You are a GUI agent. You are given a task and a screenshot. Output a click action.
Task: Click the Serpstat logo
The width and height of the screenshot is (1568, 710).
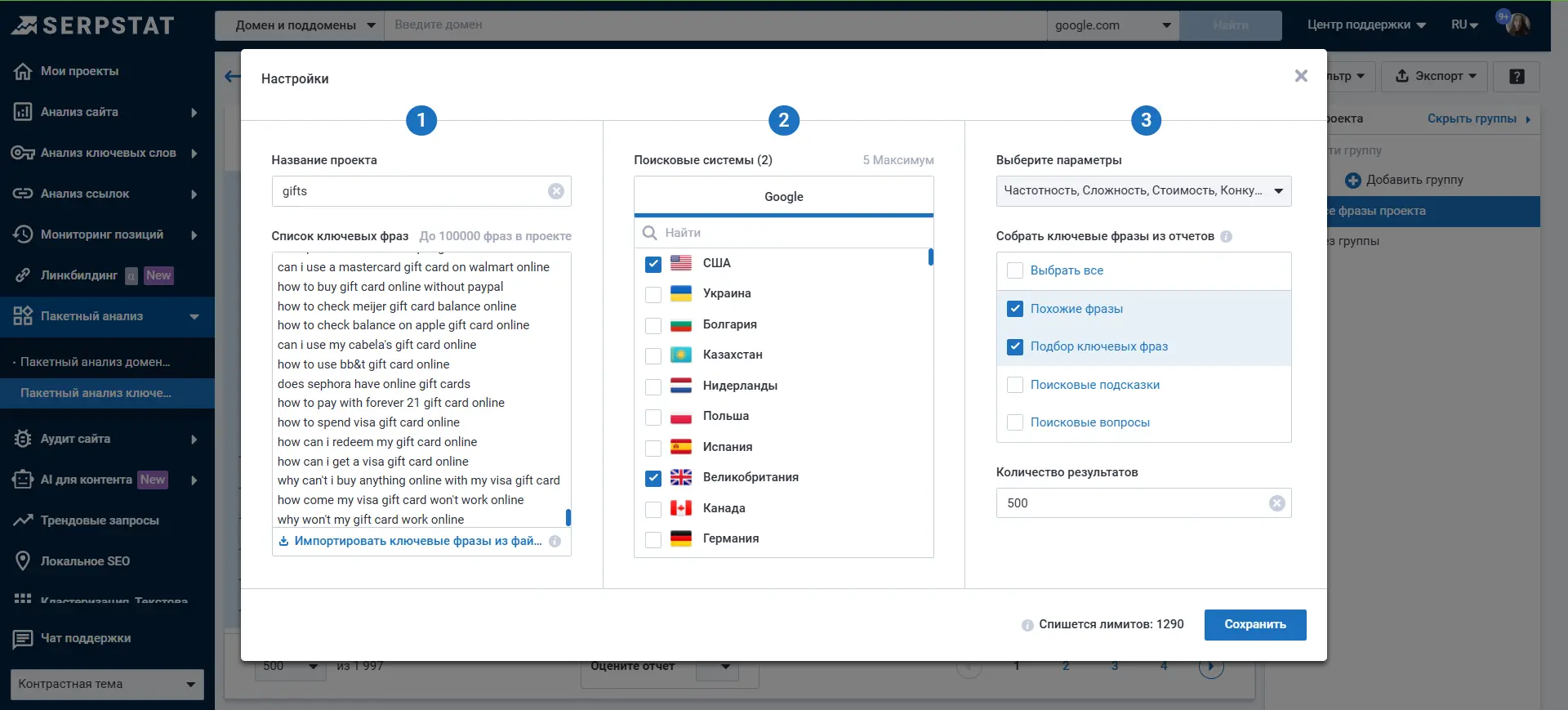[x=93, y=25]
